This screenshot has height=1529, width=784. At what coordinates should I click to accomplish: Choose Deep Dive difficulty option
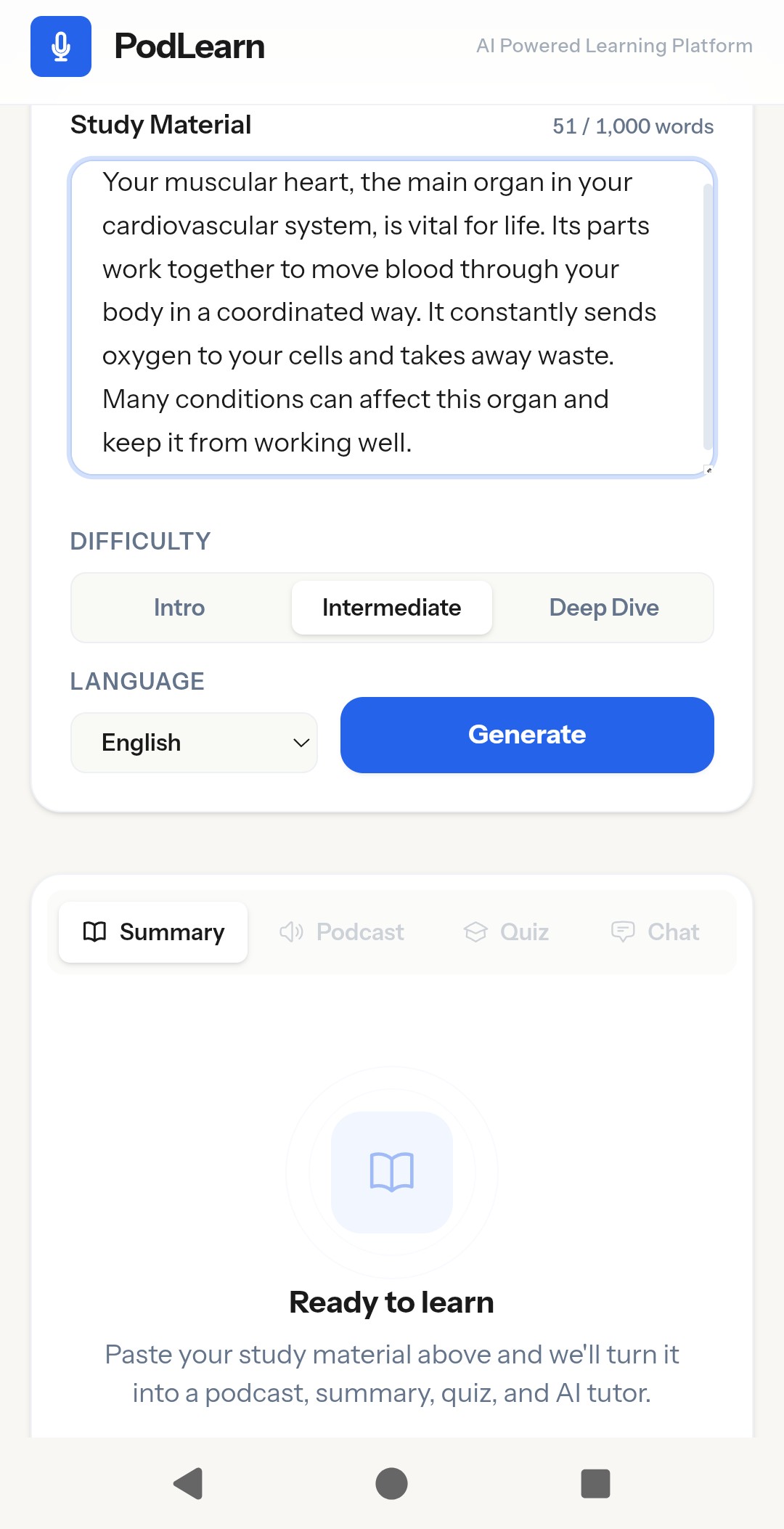tap(604, 608)
